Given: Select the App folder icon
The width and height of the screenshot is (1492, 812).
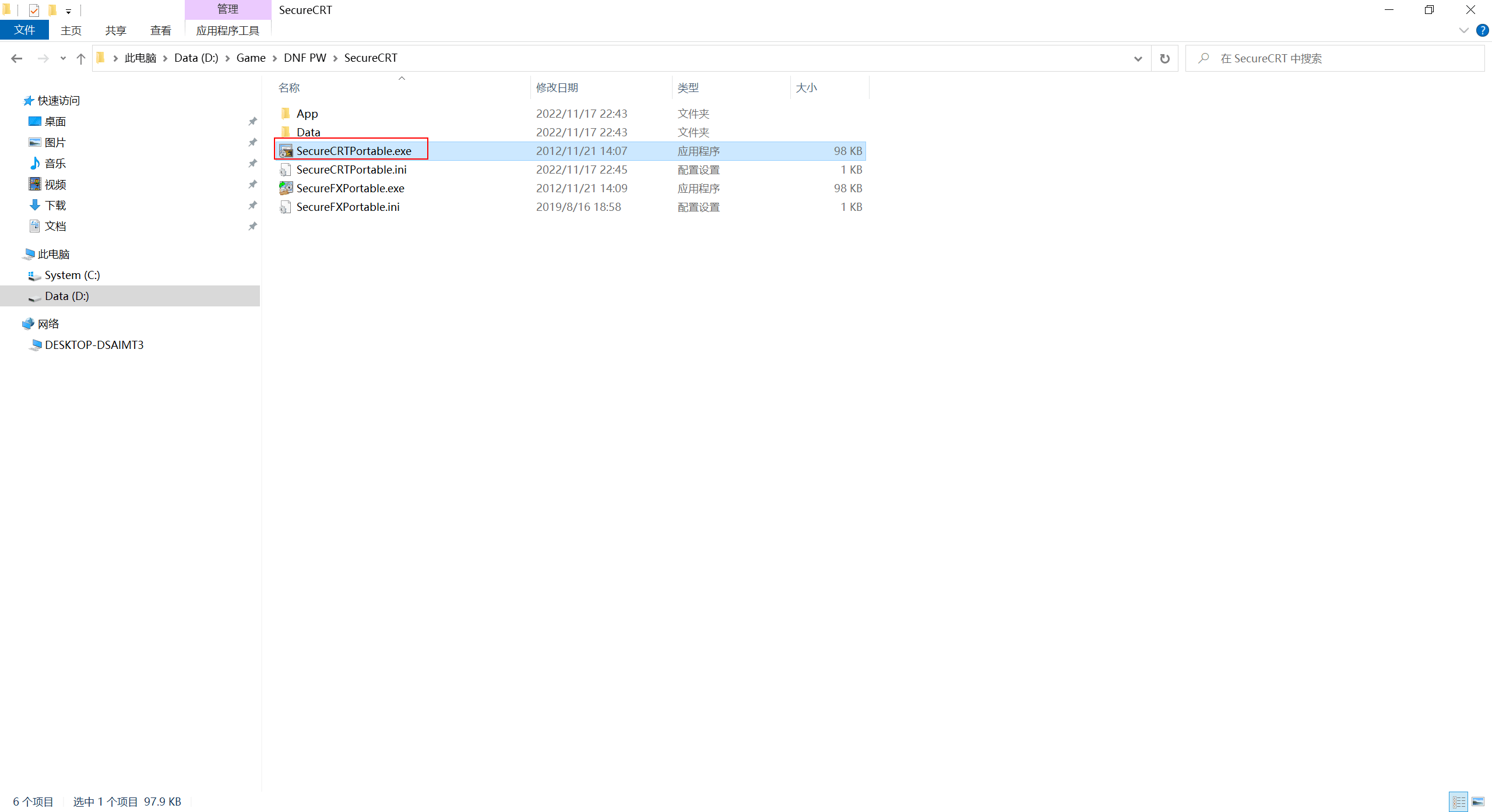Looking at the screenshot, I should point(286,114).
